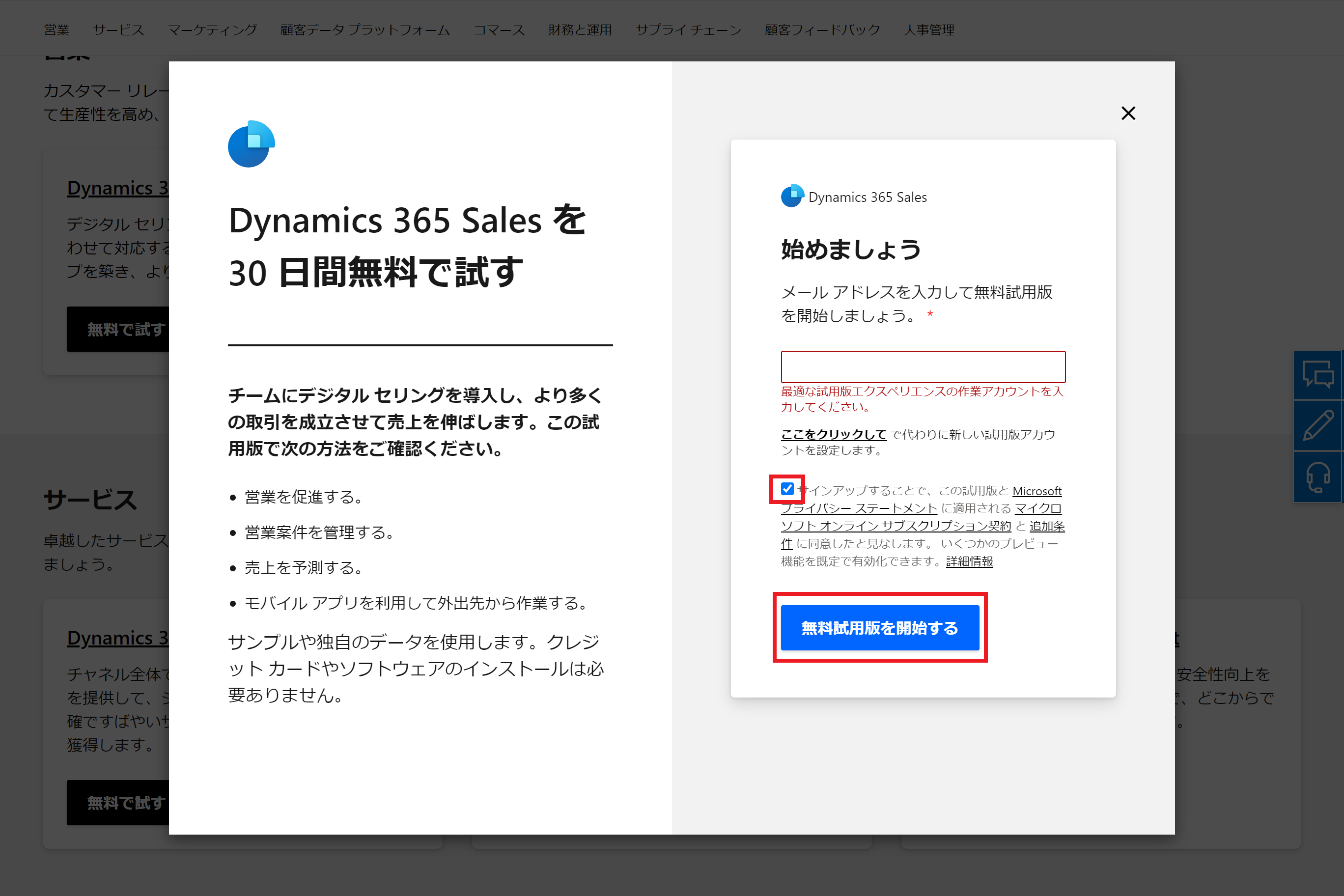1344x896 pixels.
Task: Click the 始めましょう heading
Action: click(x=851, y=249)
